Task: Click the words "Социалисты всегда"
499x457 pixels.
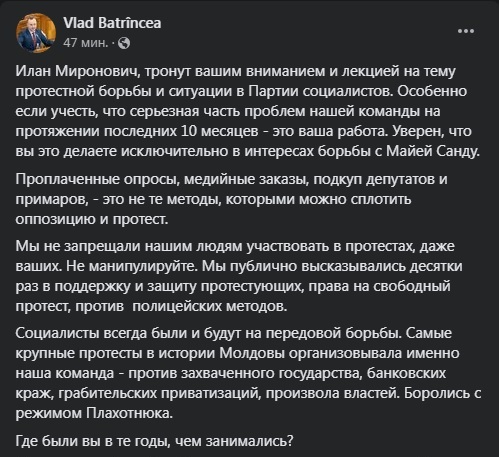Action: 81,333
